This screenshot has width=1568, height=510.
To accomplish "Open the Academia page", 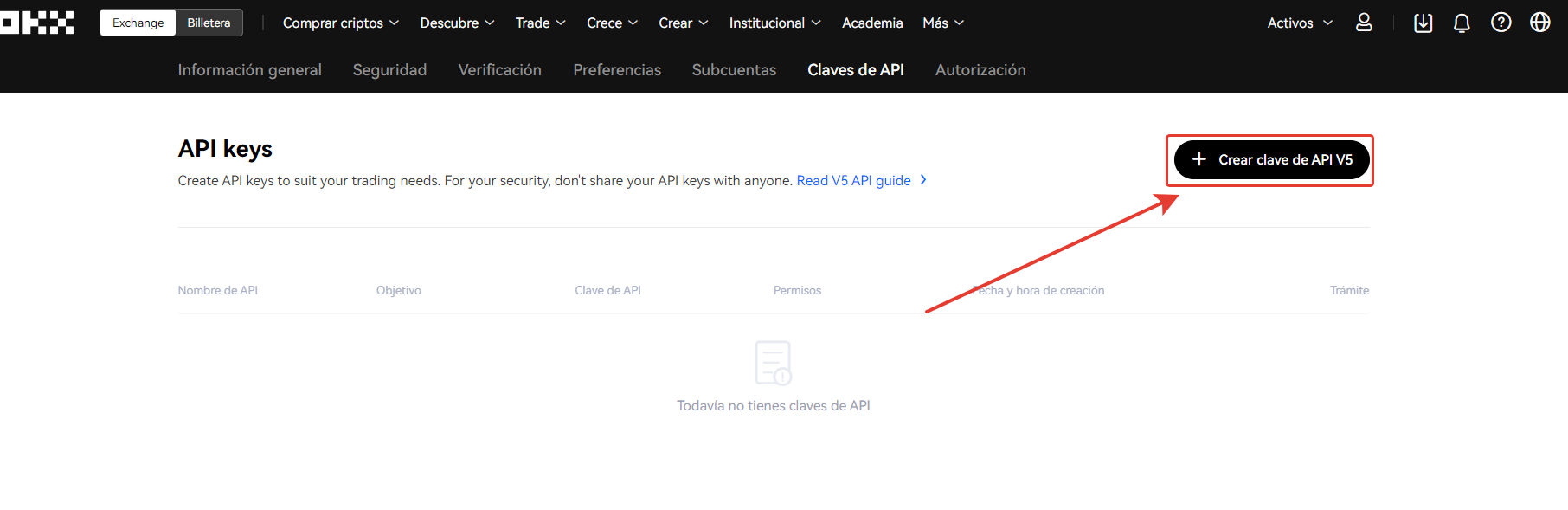I will point(872,23).
